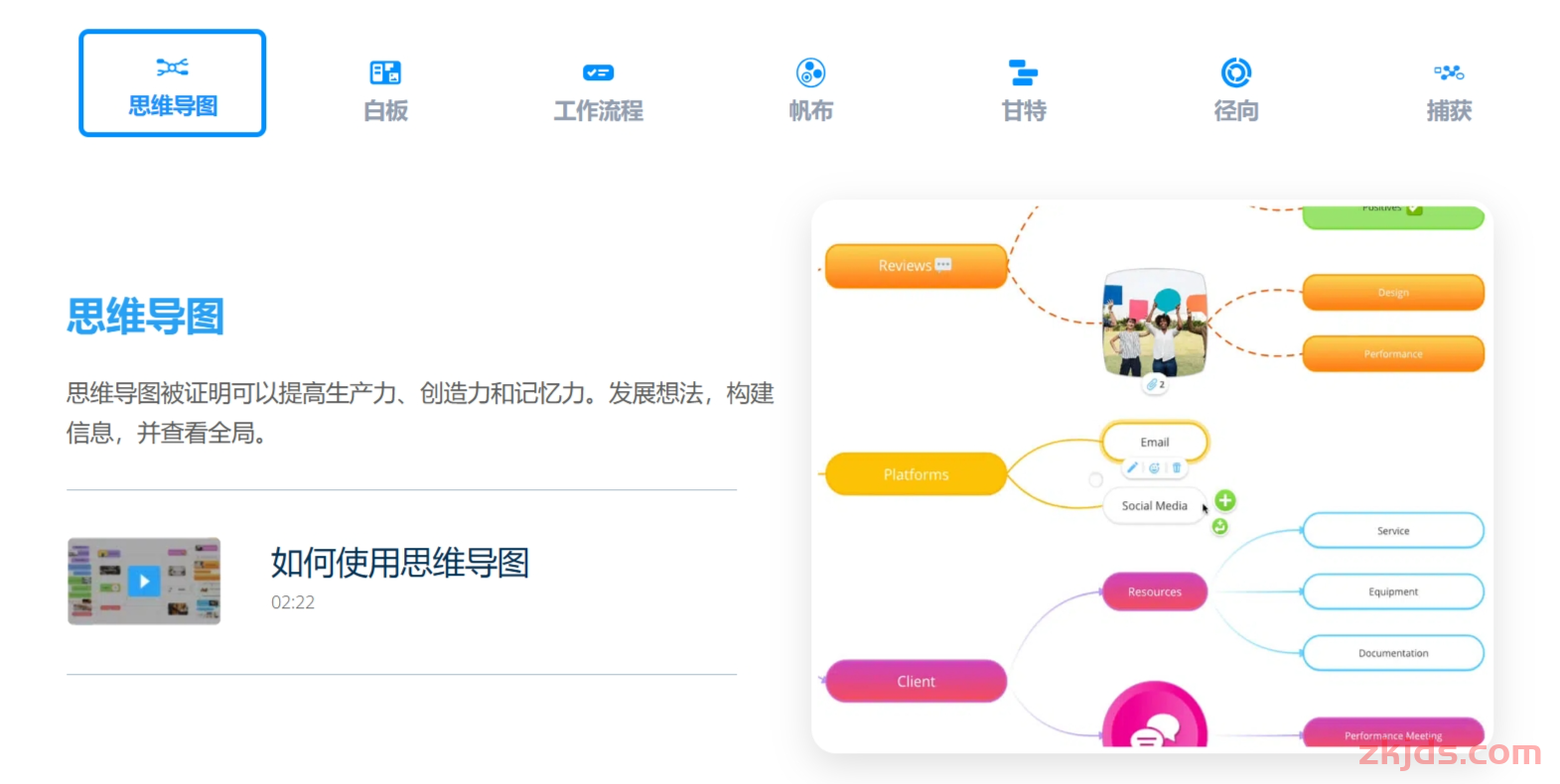This screenshot has width=1560, height=784.
Task: Click the 02:22 video duration text
Action: [293, 602]
